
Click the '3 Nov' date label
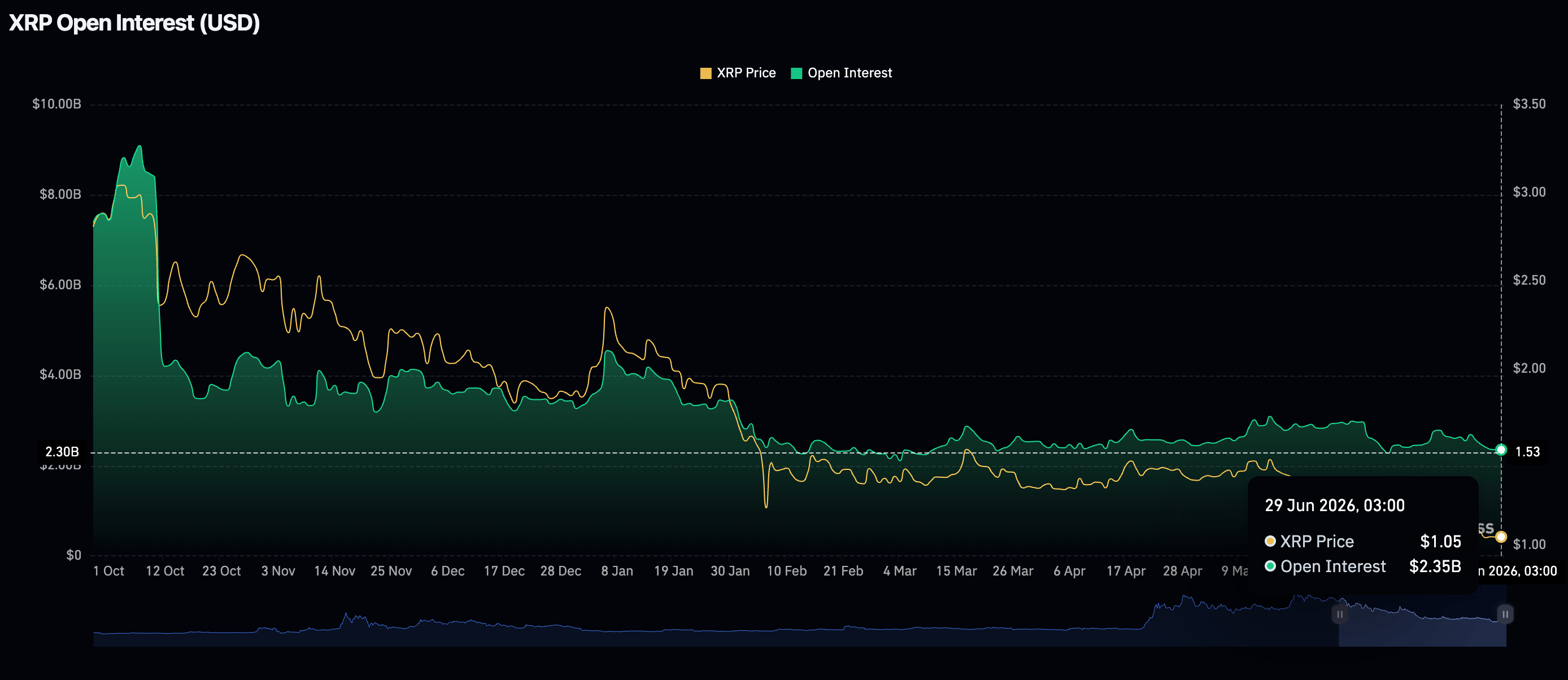(x=278, y=571)
